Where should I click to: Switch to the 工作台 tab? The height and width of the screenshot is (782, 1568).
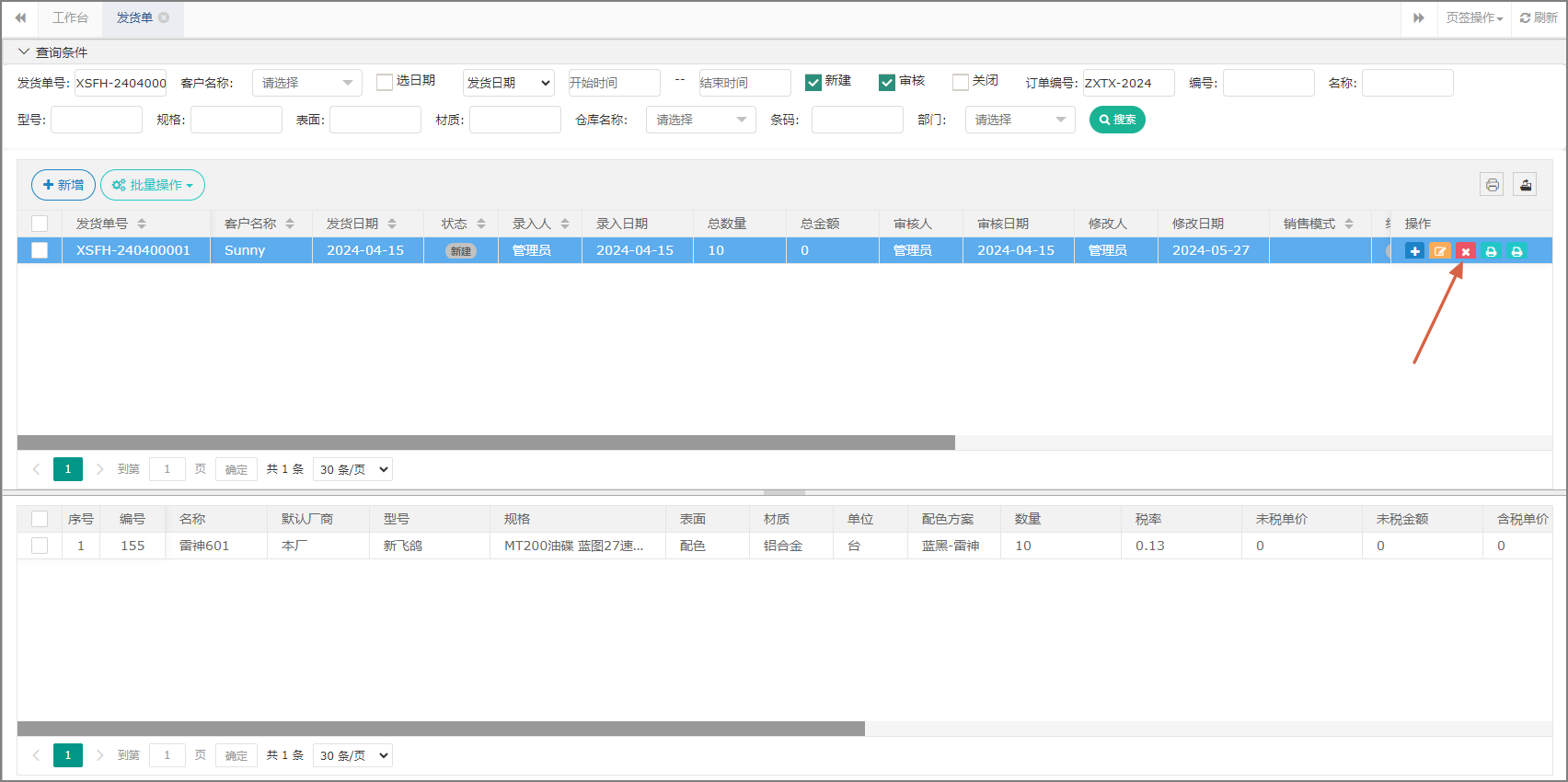coord(70,17)
